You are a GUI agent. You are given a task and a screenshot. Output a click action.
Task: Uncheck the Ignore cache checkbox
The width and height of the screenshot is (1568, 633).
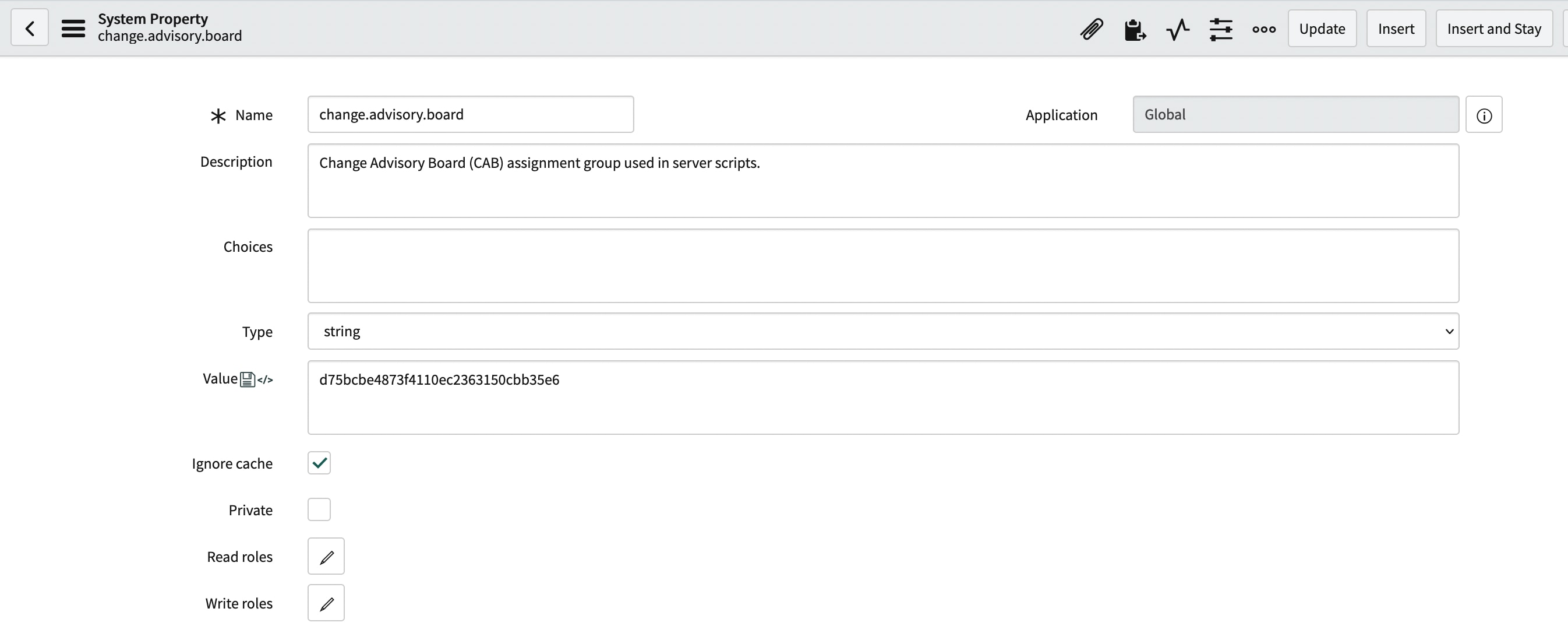click(x=319, y=462)
